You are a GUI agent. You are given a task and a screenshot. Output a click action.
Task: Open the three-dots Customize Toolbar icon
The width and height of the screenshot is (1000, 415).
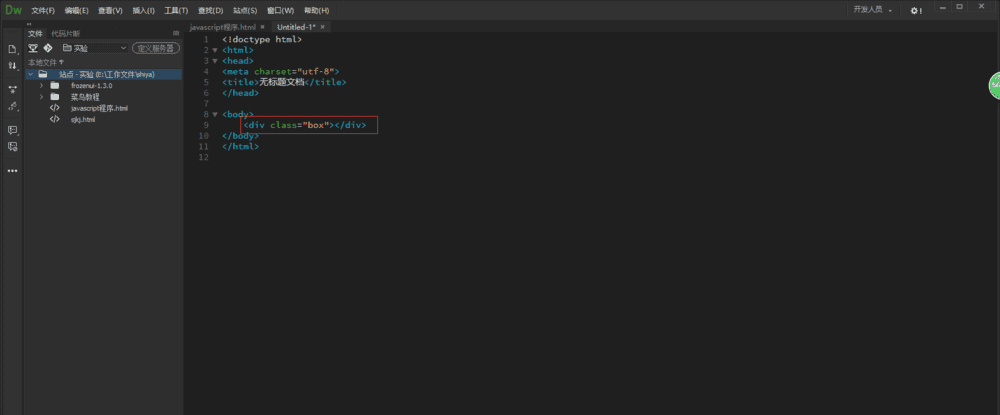(x=13, y=171)
